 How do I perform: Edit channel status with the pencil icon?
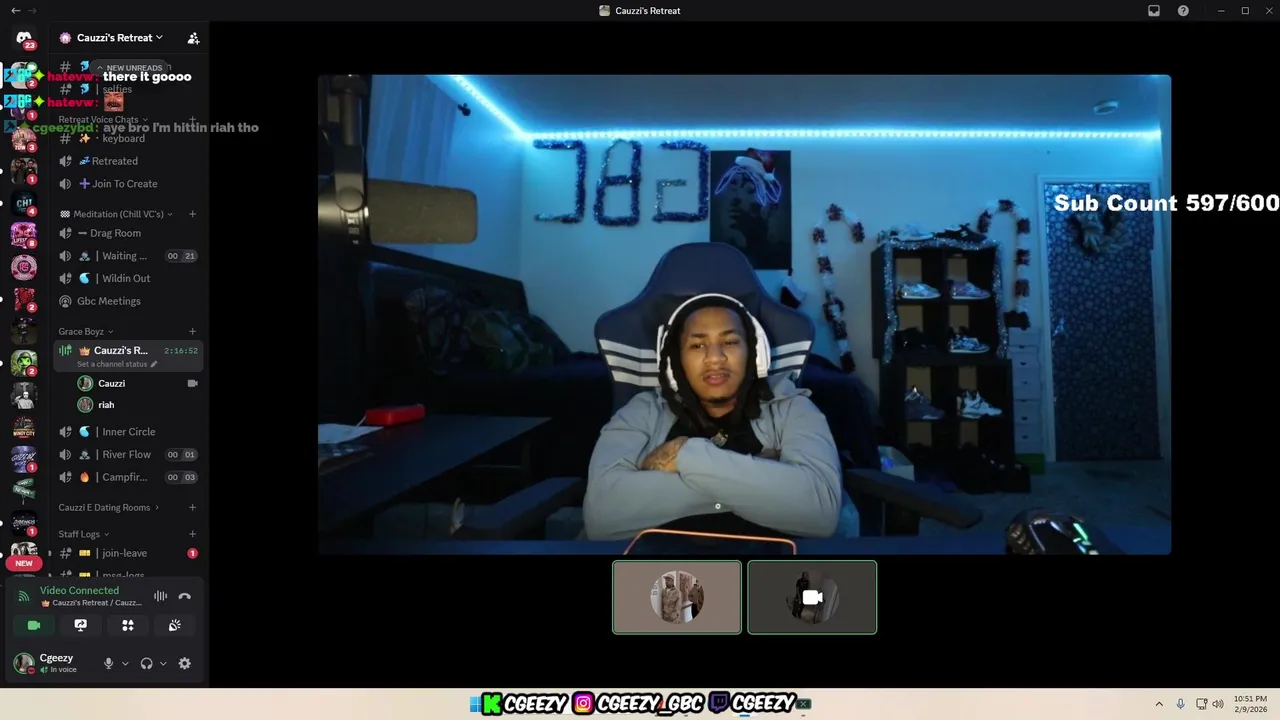tap(154, 364)
